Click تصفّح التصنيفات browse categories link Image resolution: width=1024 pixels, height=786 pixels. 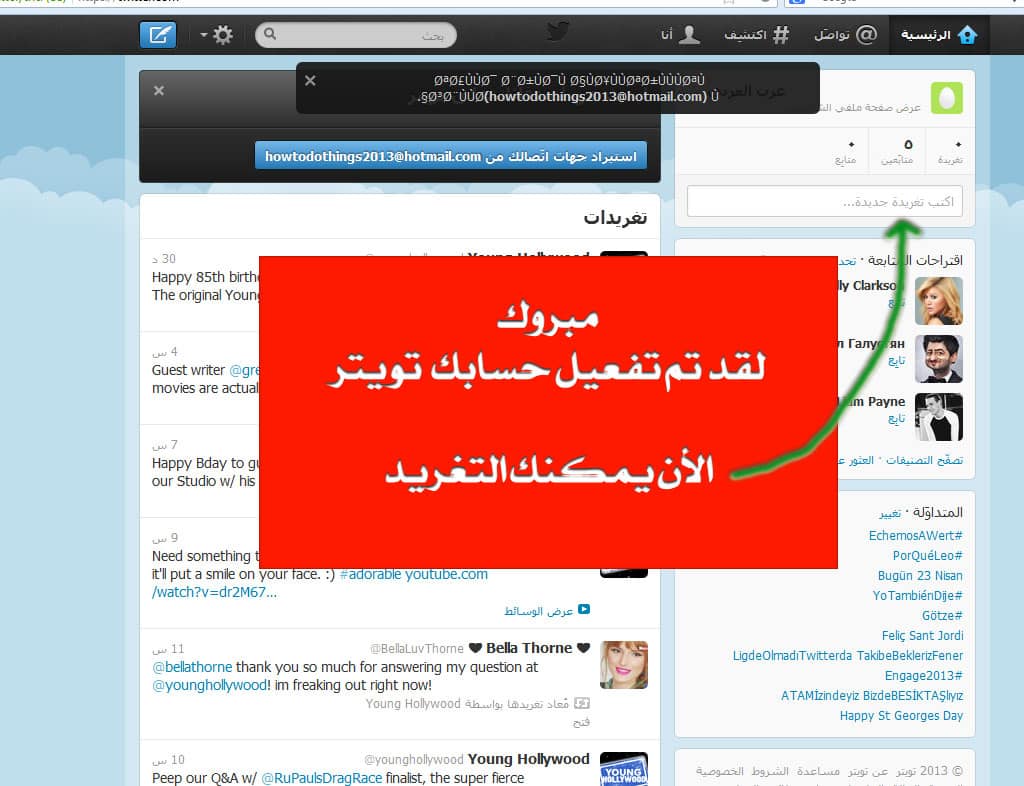924,460
